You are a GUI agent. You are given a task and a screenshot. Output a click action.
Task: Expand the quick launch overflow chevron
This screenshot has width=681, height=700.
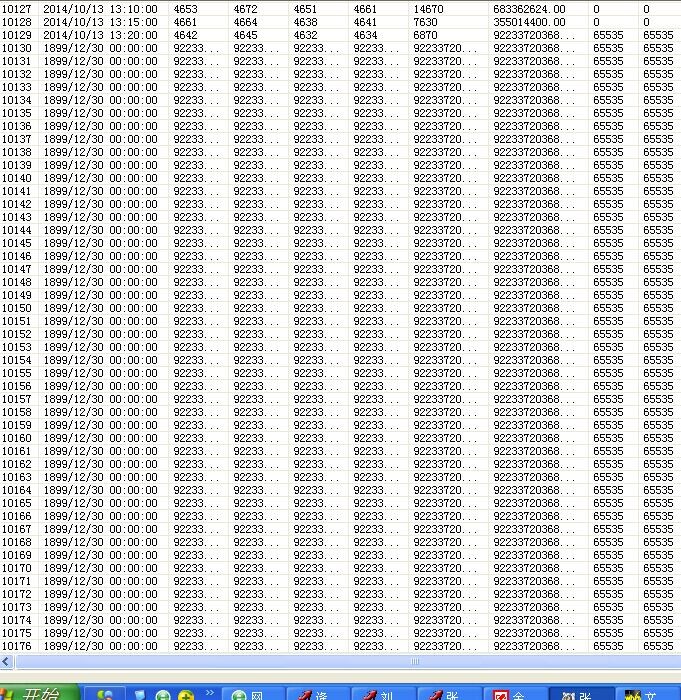[210, 692]
